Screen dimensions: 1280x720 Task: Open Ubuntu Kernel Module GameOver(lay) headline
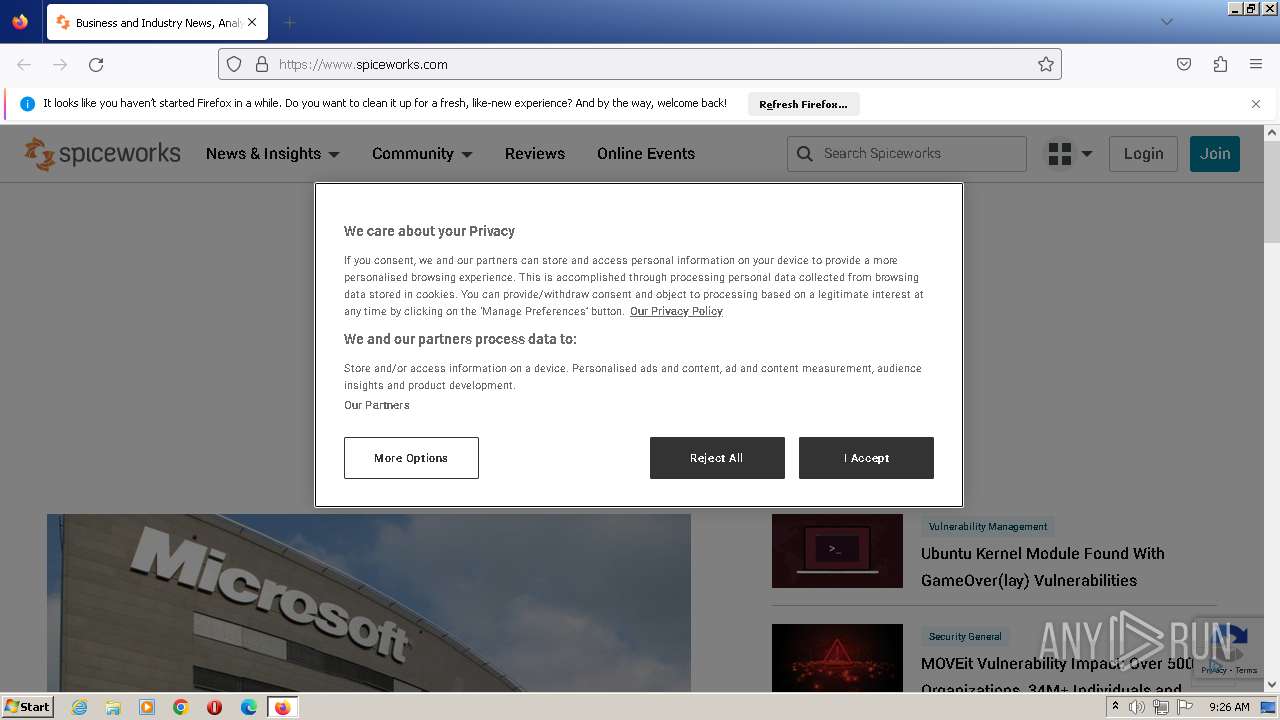(x=1043, y=567)
